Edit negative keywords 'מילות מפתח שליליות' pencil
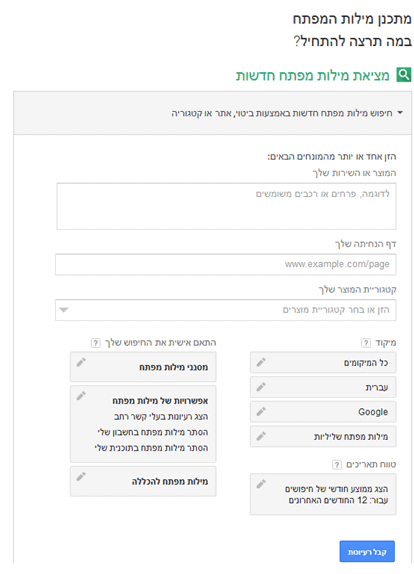Screen dimensions: 414x574 [x=261, y=436]
